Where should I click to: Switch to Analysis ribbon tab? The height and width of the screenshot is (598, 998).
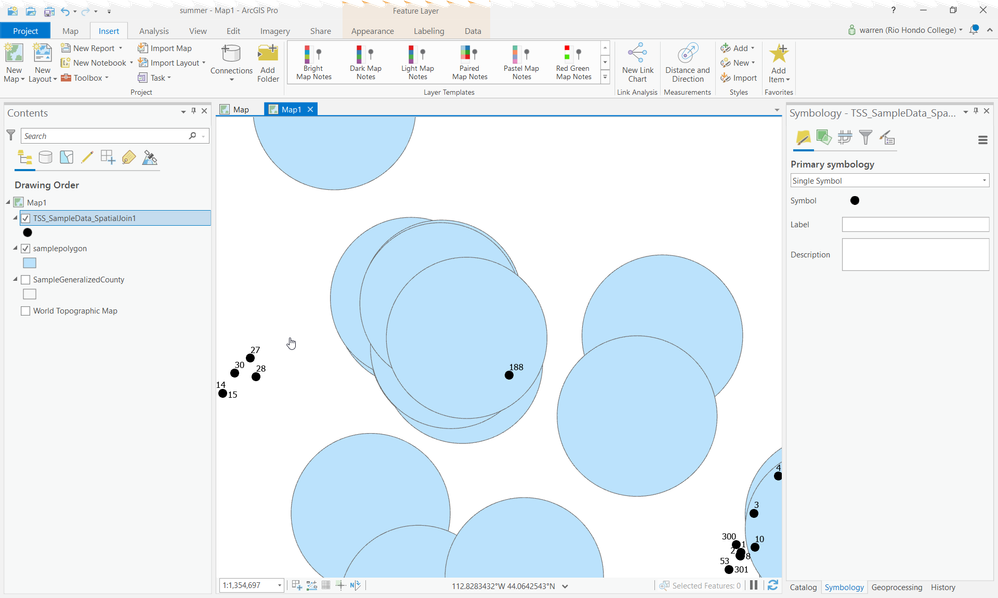tap(154, 31)
